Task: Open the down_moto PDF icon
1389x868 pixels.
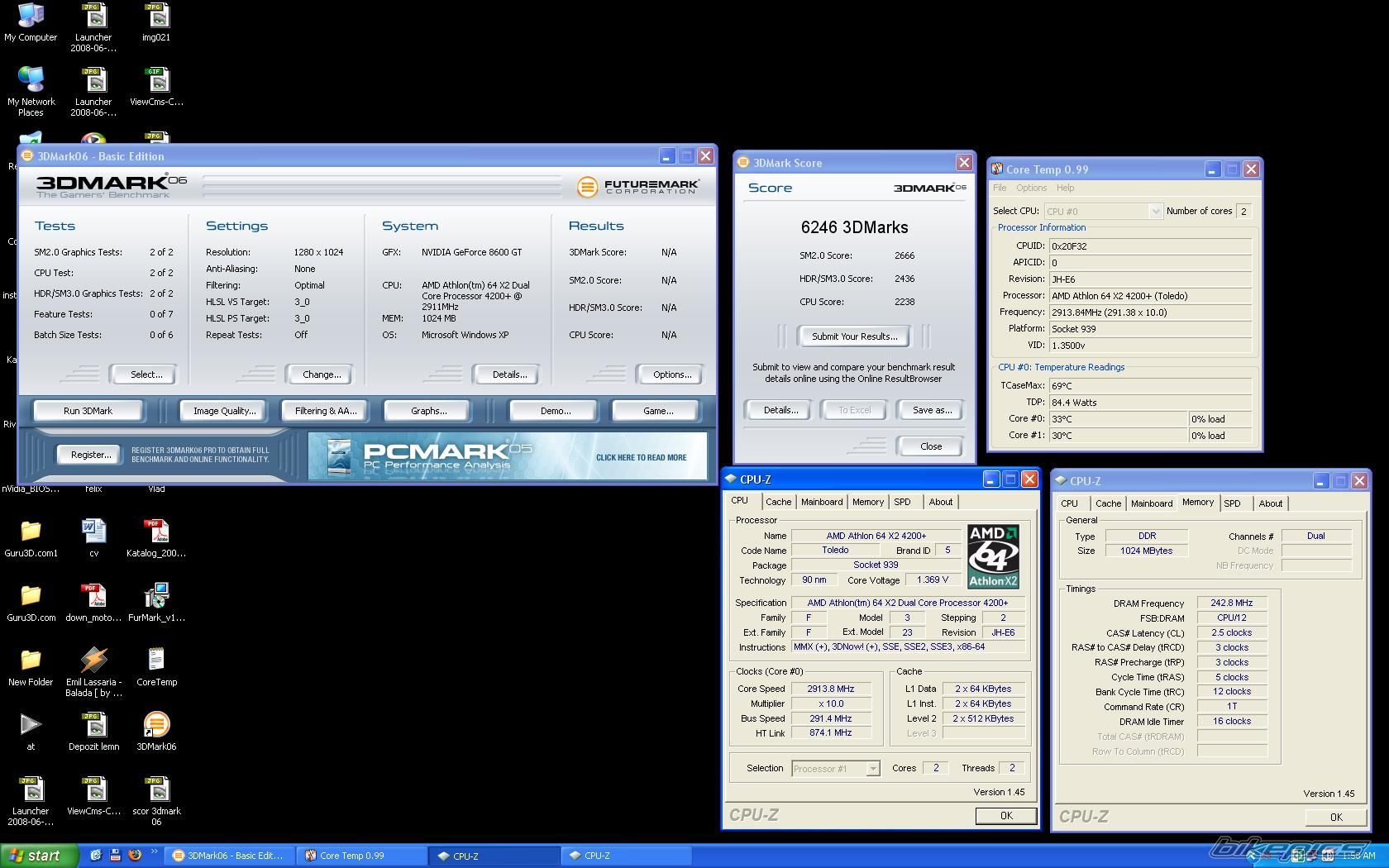Action: (x=93, y=603)
